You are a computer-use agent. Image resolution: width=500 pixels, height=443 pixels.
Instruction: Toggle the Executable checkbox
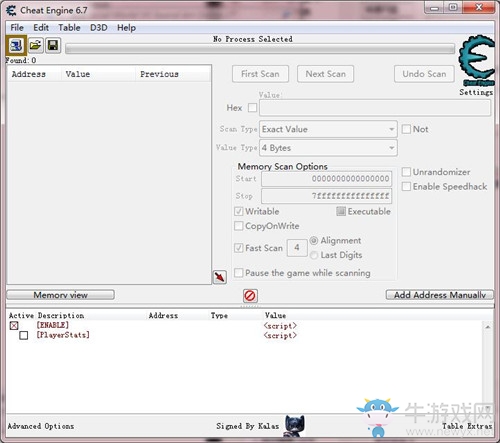coord(341,211)
